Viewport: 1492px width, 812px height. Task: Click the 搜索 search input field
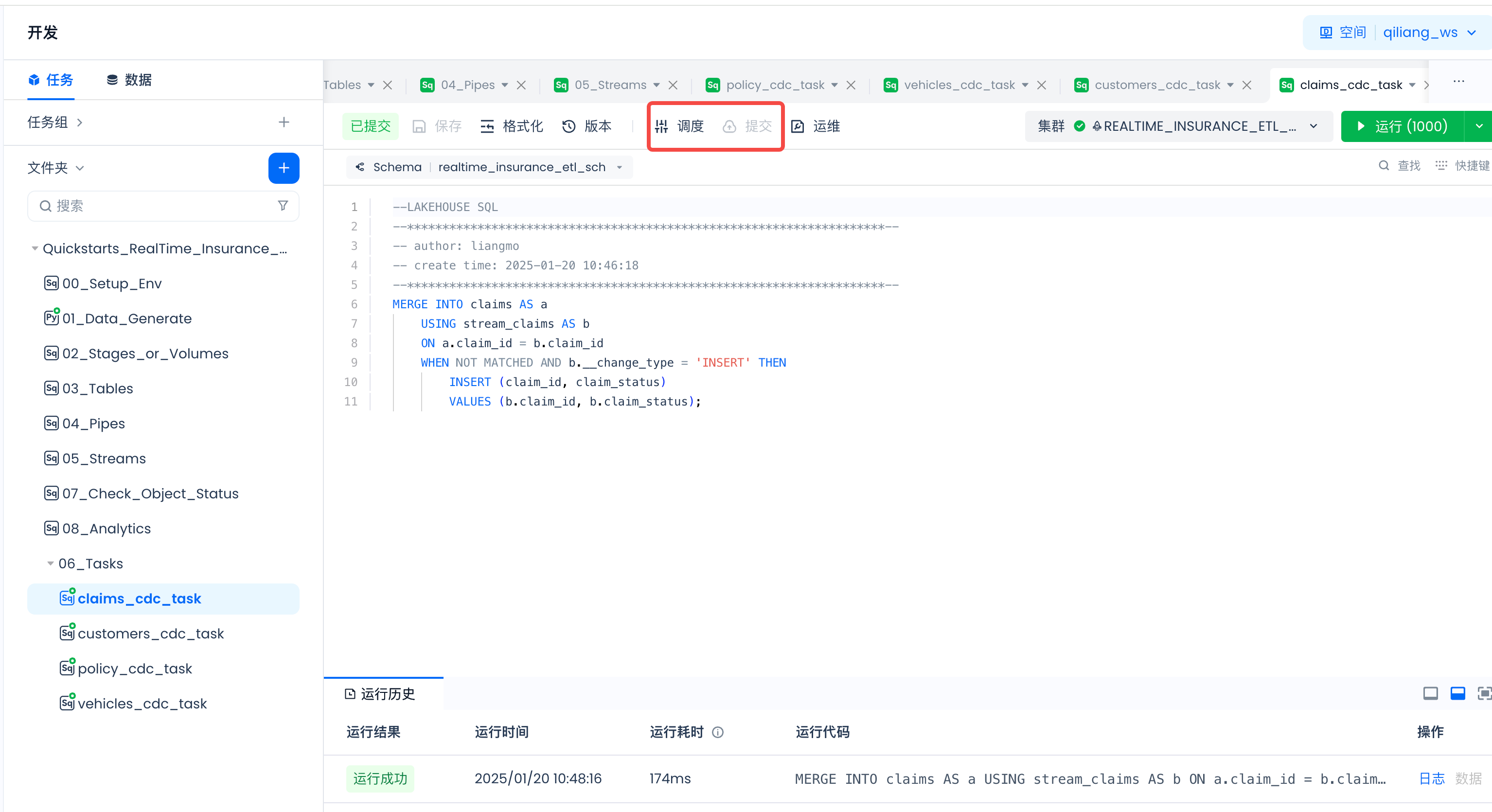click(x=157, y=206)
